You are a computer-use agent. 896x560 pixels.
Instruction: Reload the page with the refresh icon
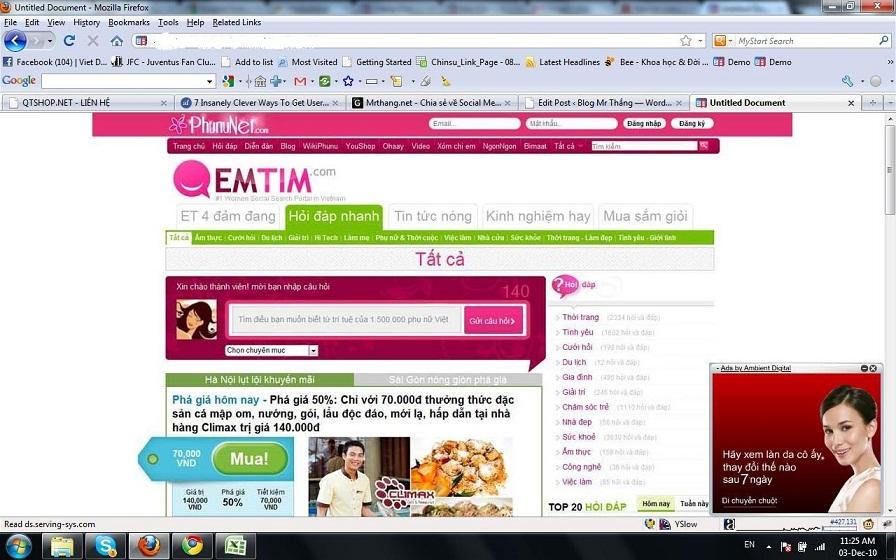[69, 41]
